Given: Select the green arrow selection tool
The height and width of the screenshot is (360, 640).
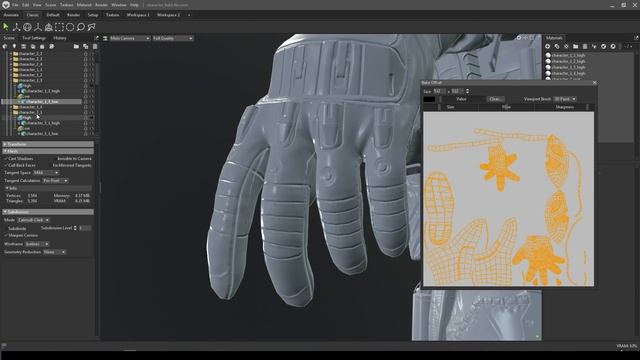Looking at the screenshot, I should tap(6, 27).
